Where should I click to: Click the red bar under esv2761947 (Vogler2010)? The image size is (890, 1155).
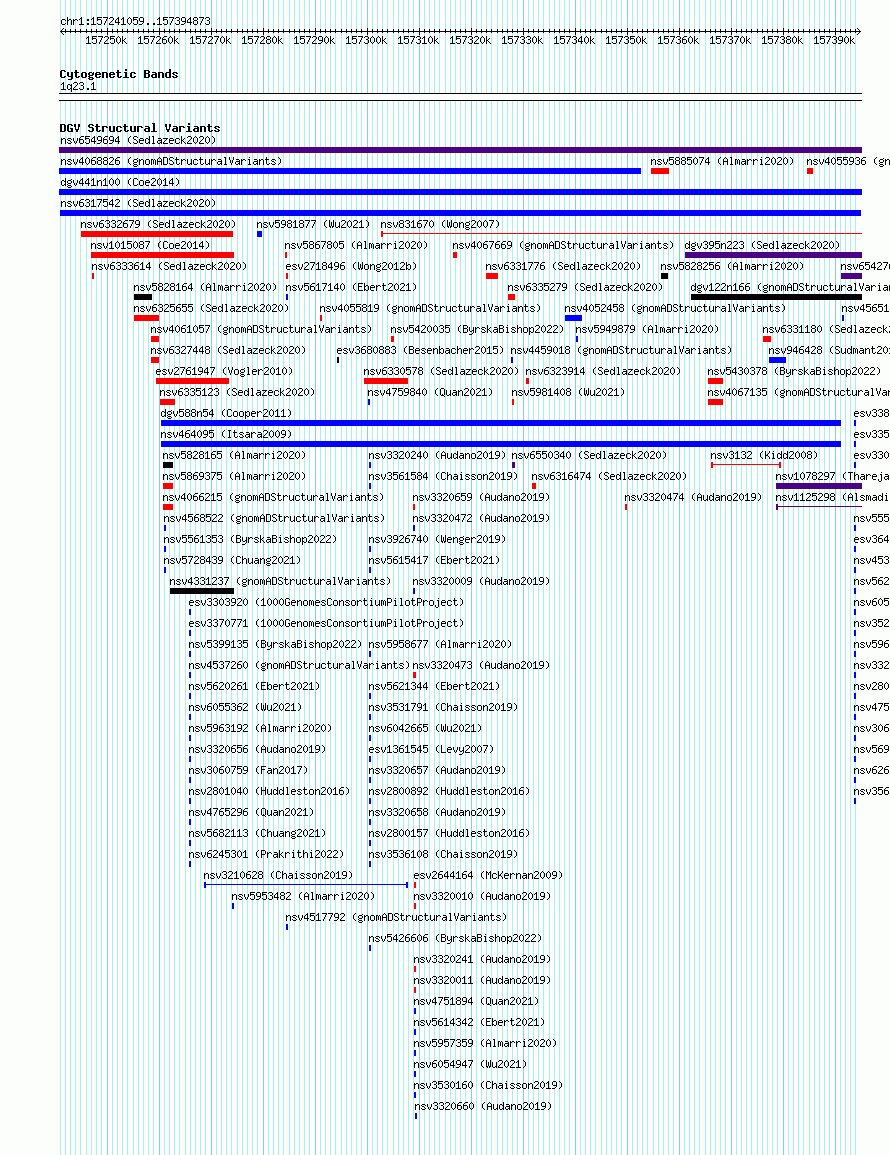point(192,381)
